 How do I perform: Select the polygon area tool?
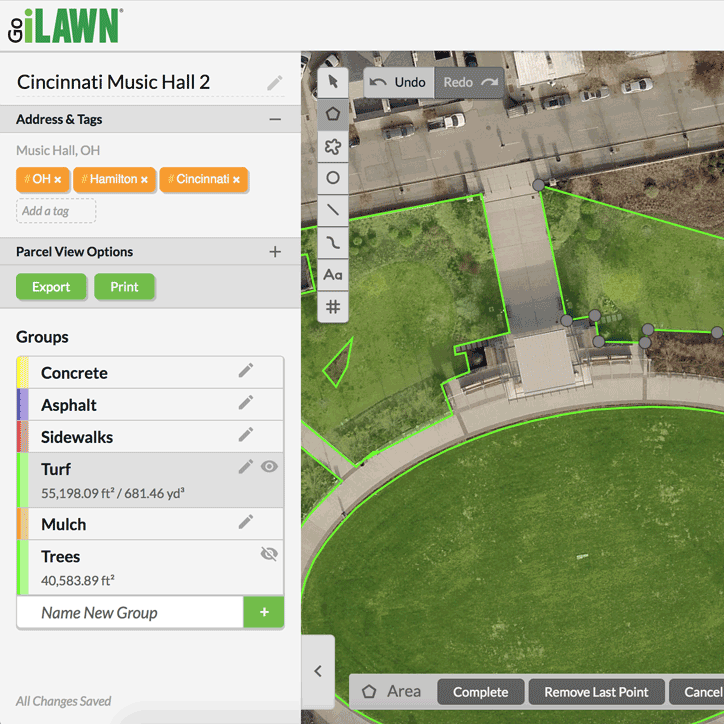pos(333,114)
